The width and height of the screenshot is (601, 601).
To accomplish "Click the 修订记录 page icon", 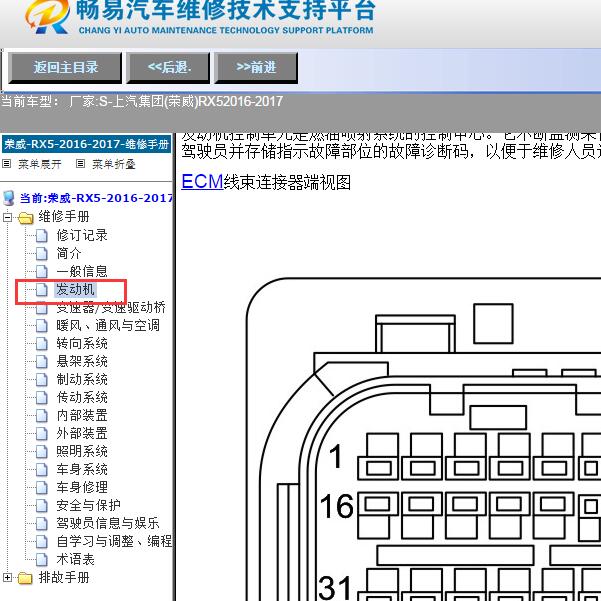I will coord(42,236).
